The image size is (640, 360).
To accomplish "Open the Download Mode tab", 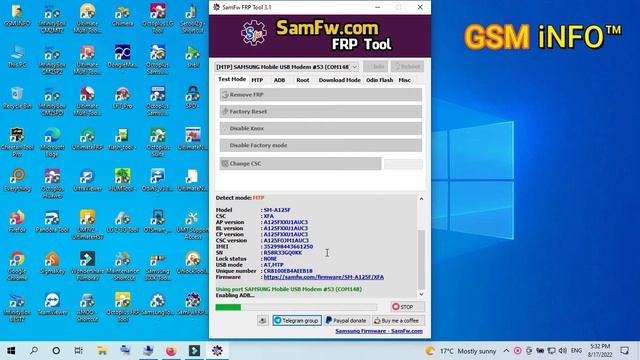I will (340, 80).
